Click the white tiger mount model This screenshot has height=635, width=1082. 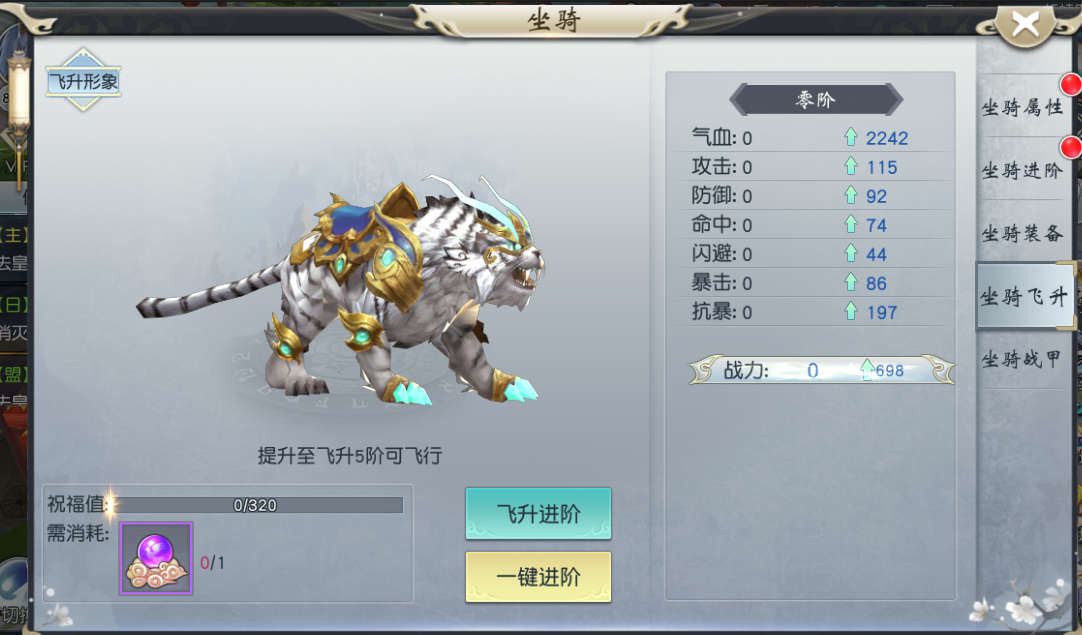340,291
